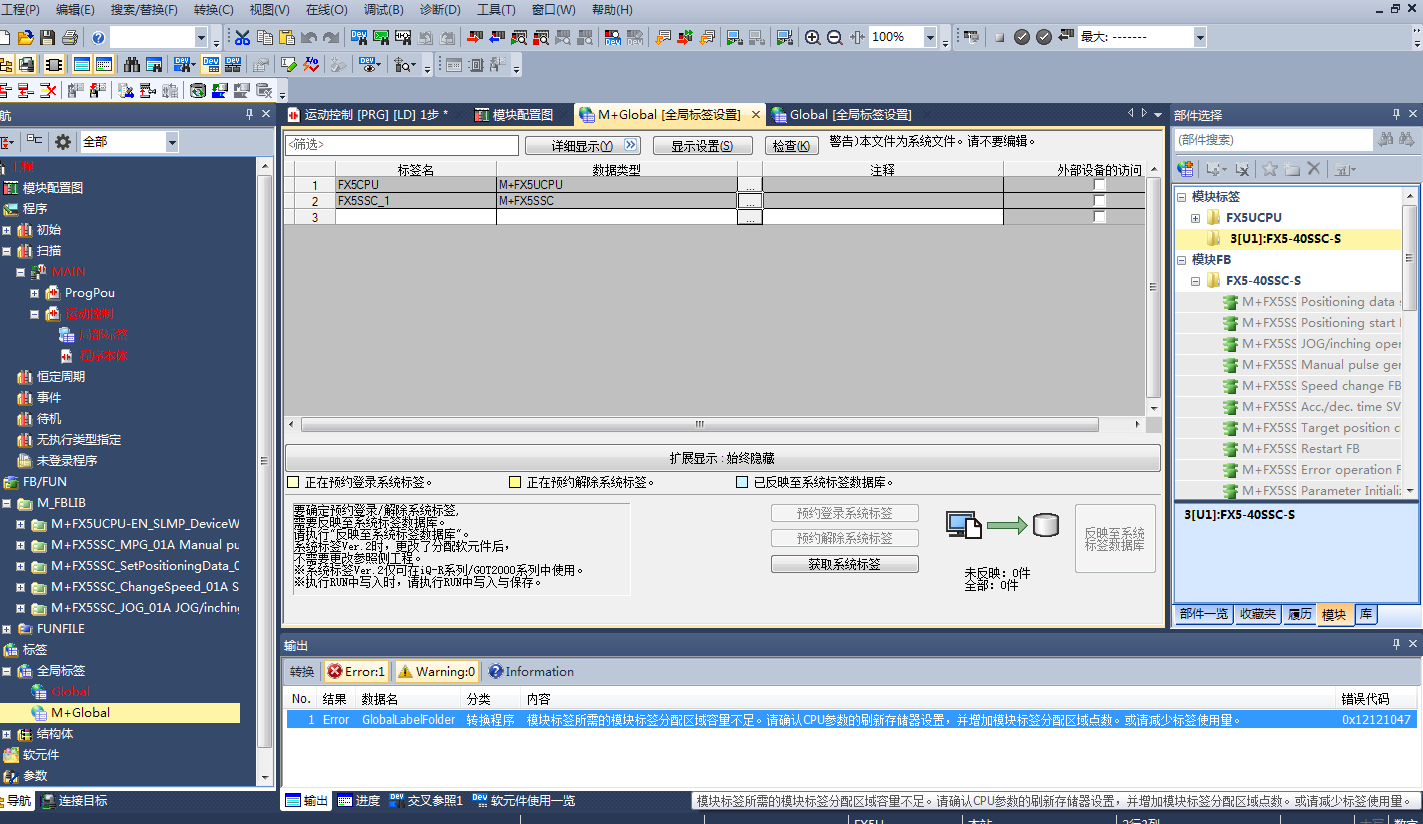The width and height of the screenshot is (1423, 824).
Task: Click the horizontal scrollbar under the label table
Action: tap(700, 424)
